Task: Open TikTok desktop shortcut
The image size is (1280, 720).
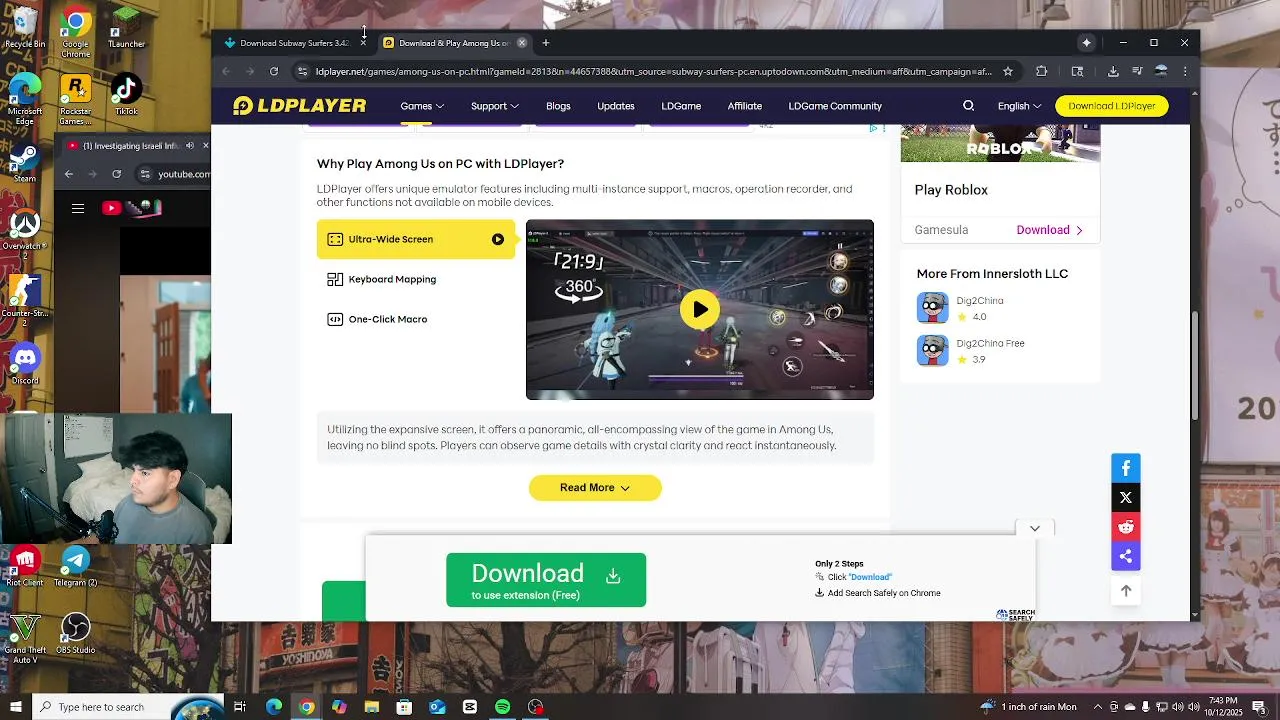Action: (126, 95)
